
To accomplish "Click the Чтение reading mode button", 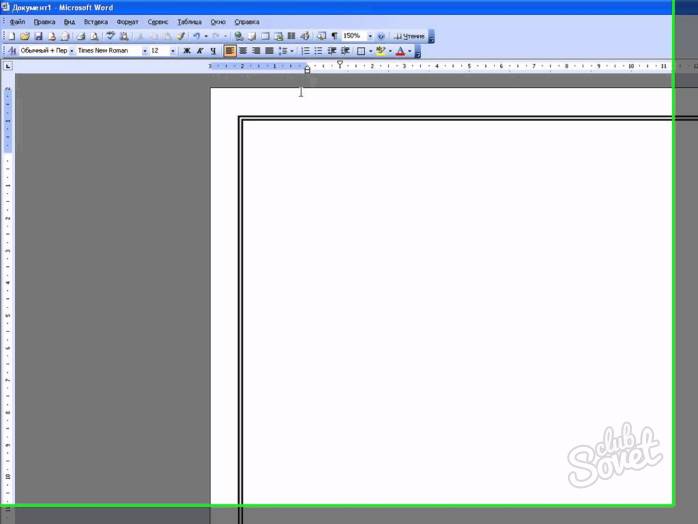I will pyautogui.click(x=408, y=36).
